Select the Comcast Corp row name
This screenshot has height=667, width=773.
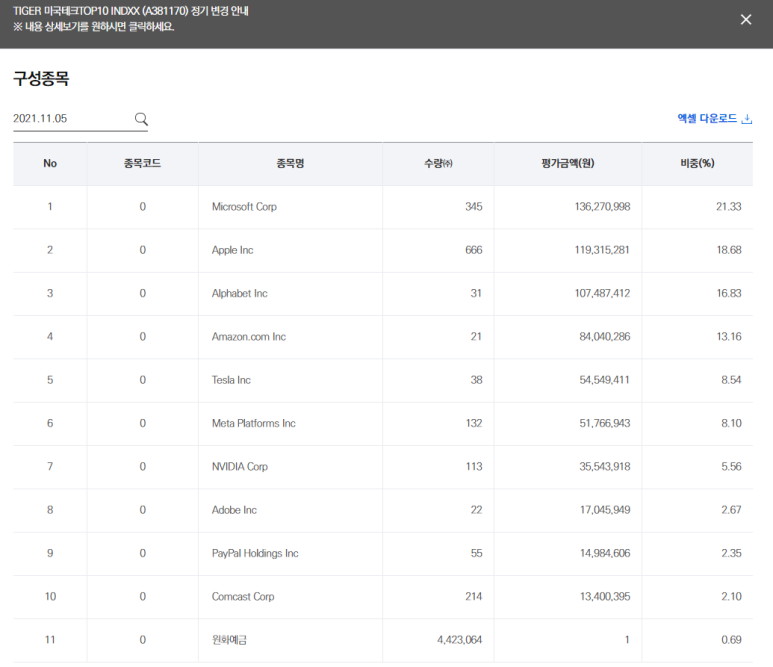pyautogui.click(x=243, y=597)
